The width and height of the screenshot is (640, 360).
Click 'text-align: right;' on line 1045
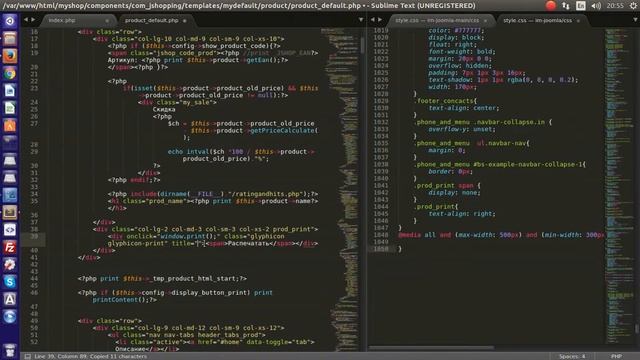coord(462,213)
